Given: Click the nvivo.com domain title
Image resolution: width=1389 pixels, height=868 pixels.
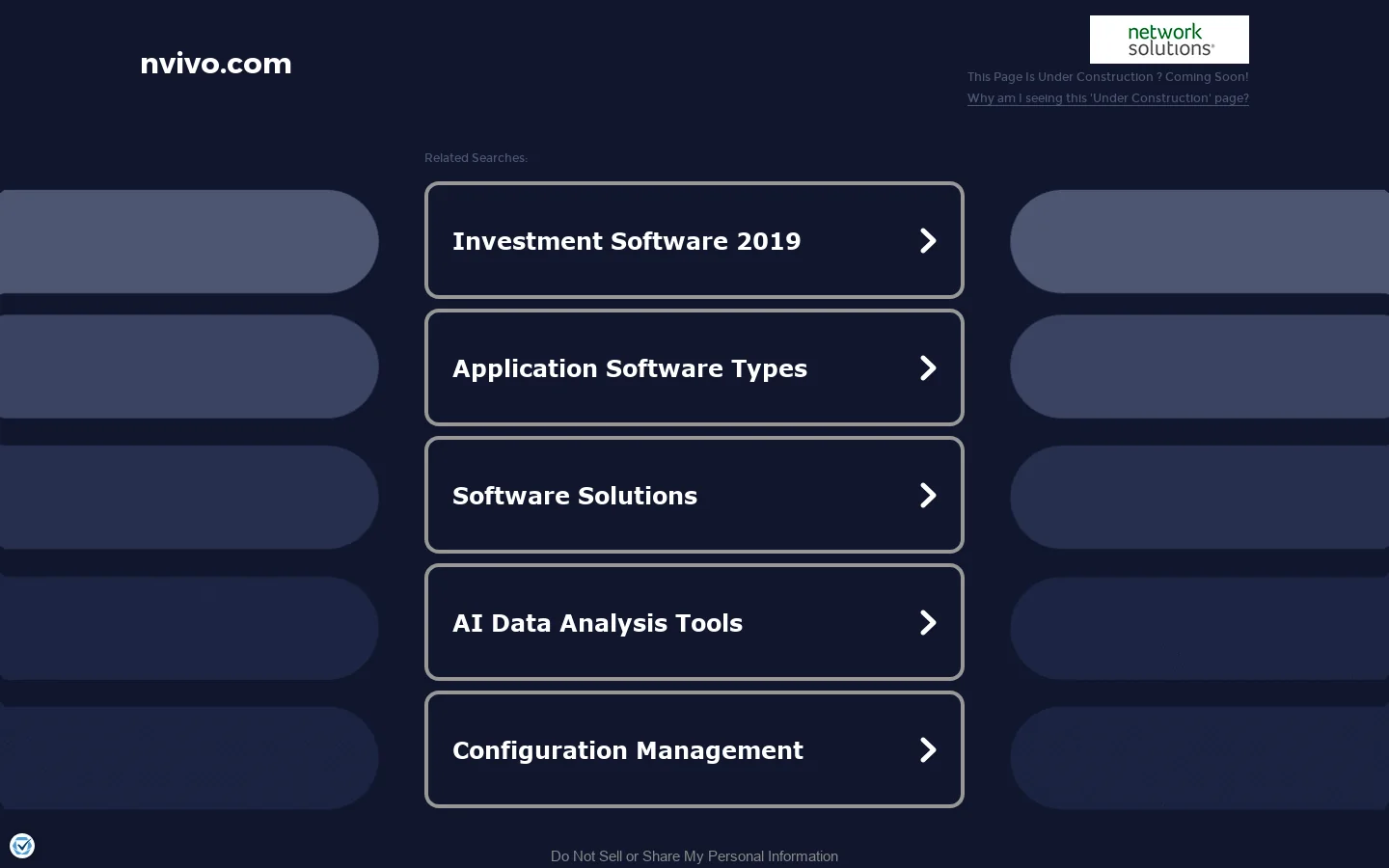Looking at the screenshot, I should [216, 64].
